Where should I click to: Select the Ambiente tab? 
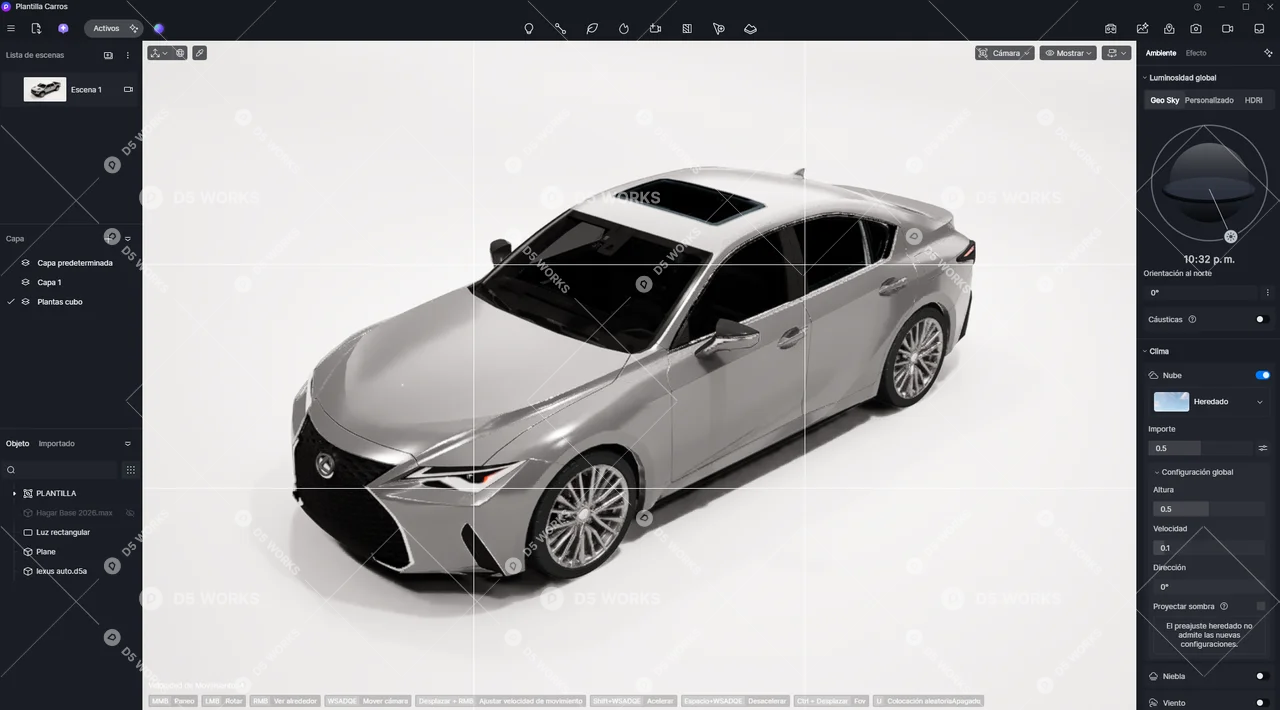click(x=1161, y=53)
